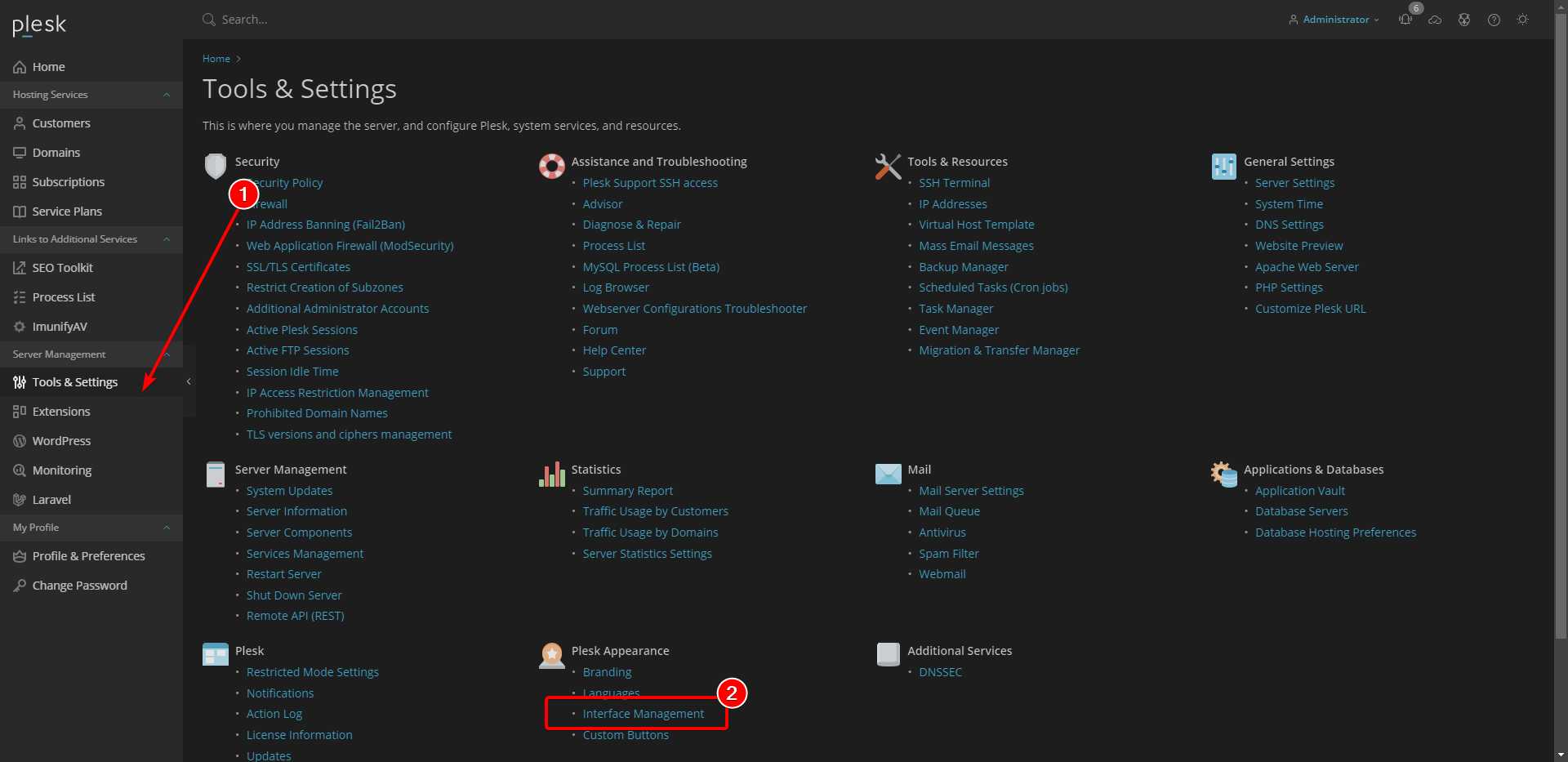Viewport: 1568px width, 762px height.
Task: Open ImunifyAV in the sidebar
Action: 91,327
